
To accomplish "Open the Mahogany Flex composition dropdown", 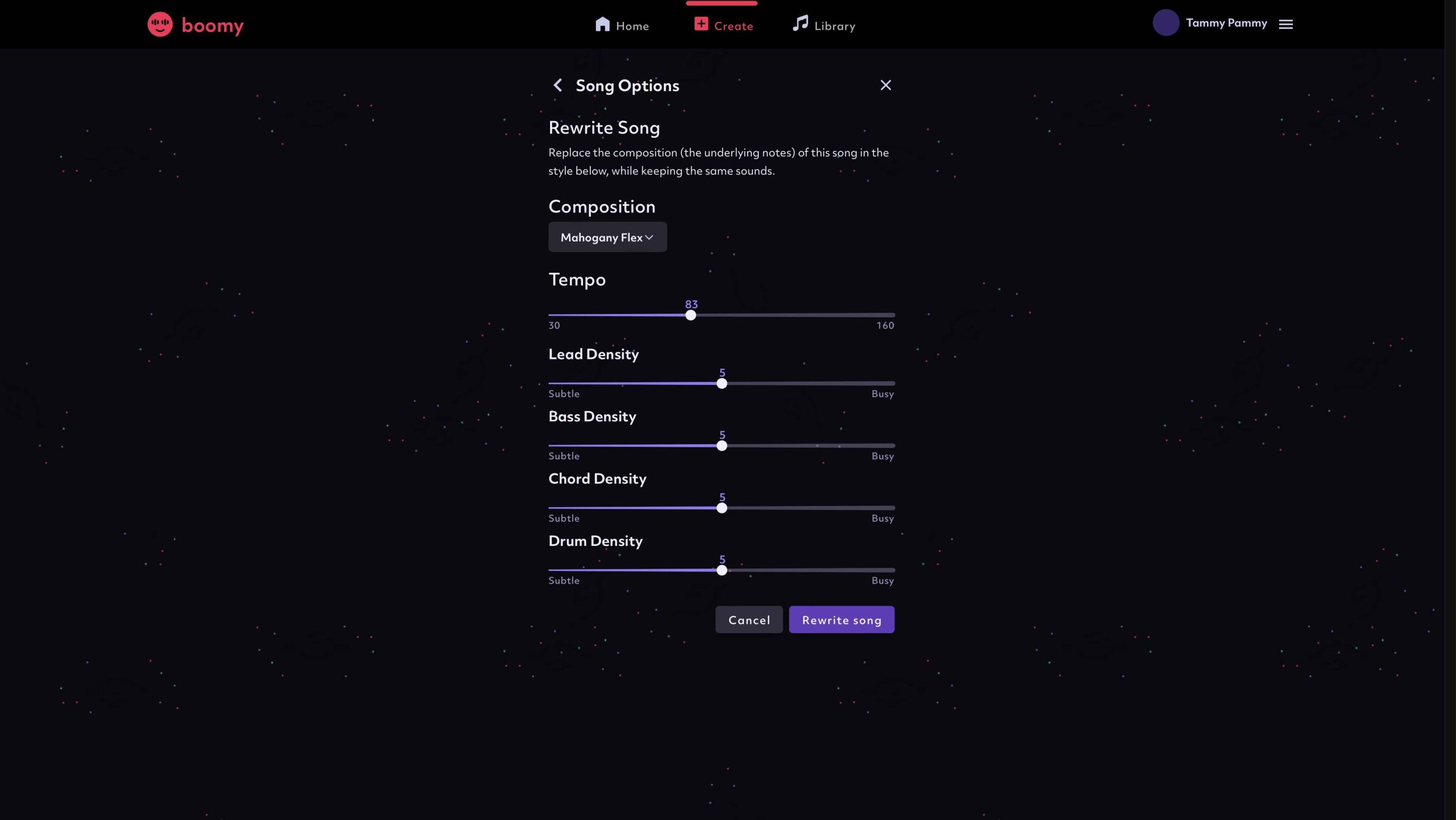I will tap(607, 237).
